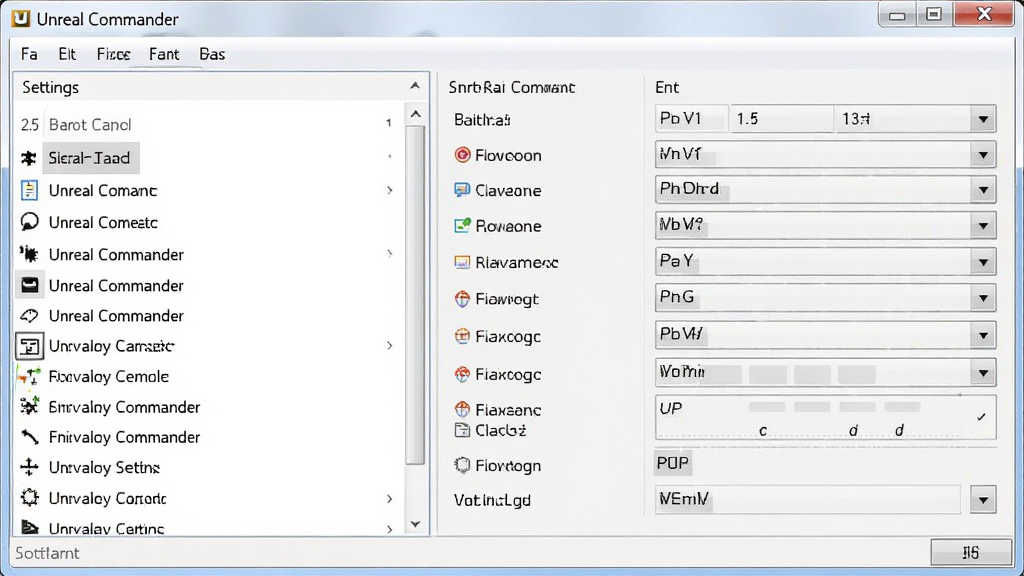This screenshot has width=1024, height=576.
Task: Open the Fant menu
Action: pos(164,54)
